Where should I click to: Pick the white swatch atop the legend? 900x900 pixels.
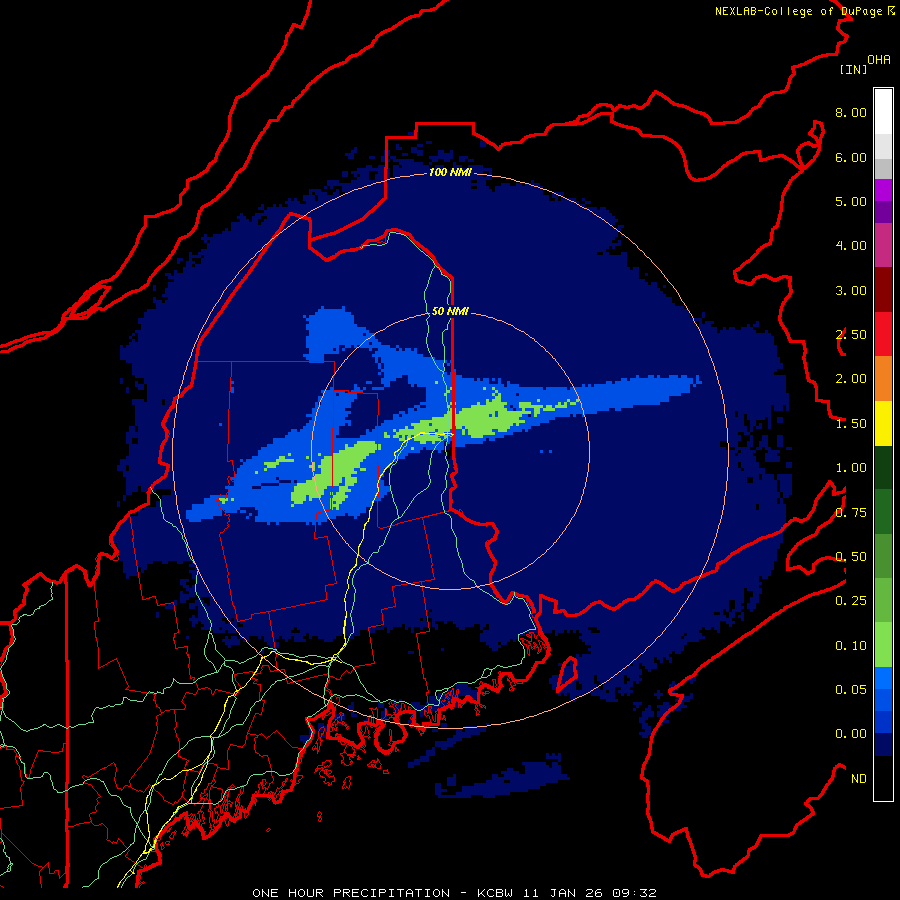coord(883,112)
